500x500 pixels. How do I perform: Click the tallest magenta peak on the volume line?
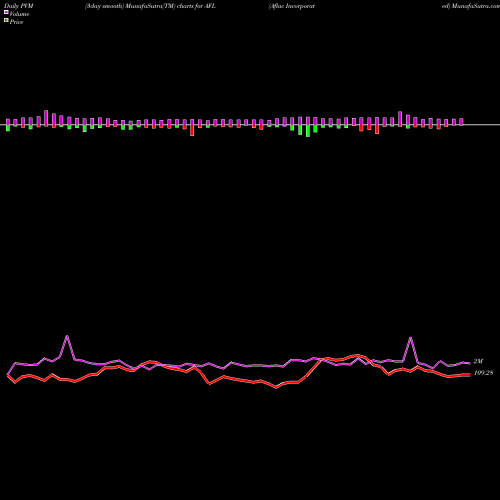coord(67,336)
